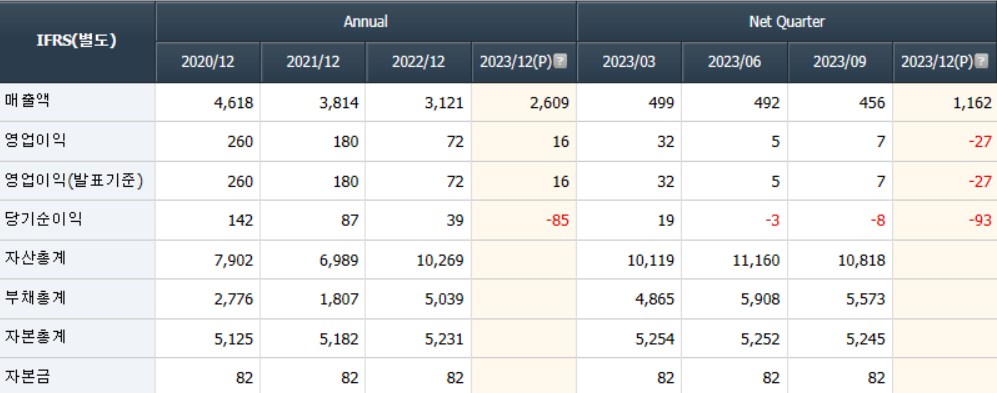Image resolution: width=997 pixels, height=393 pixels.
Task: Click the 87 net income value
Action: [350, 221]
